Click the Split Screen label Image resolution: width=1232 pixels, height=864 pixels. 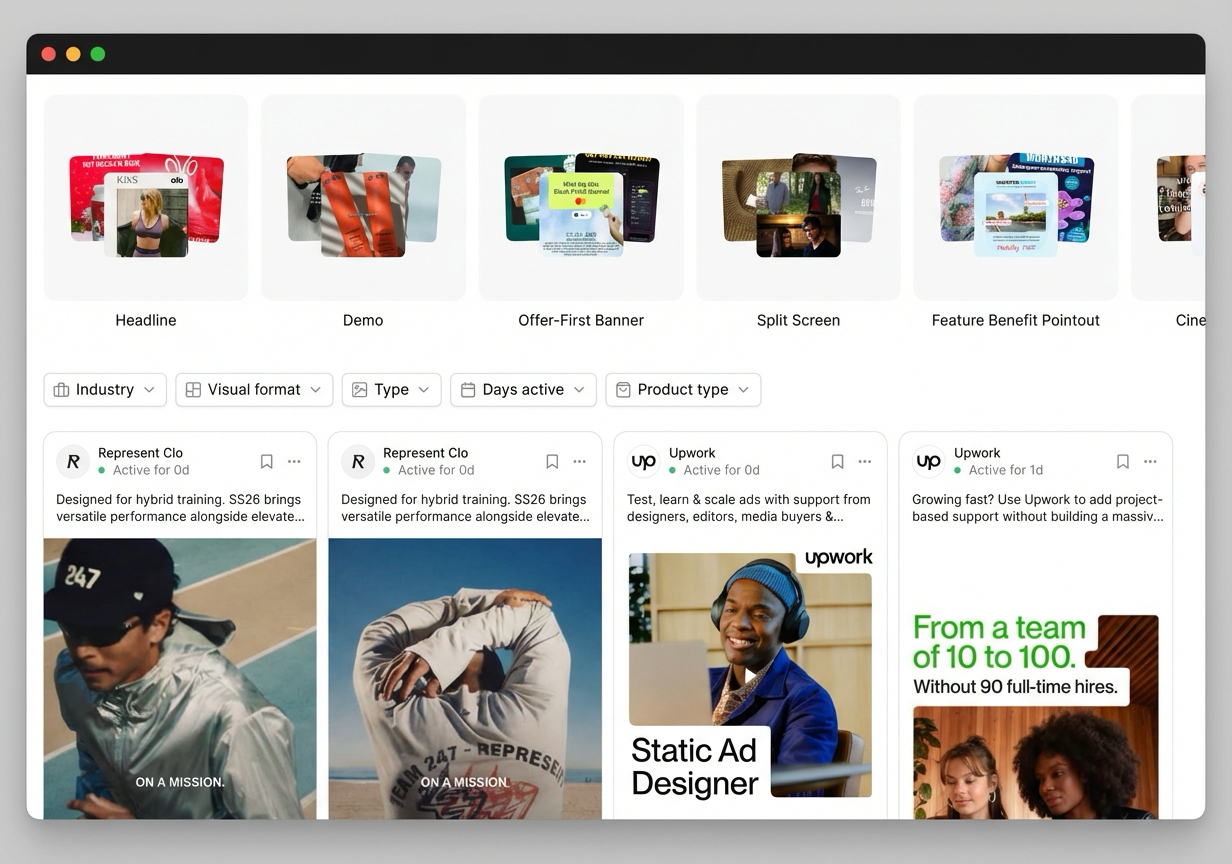(798, 320)
